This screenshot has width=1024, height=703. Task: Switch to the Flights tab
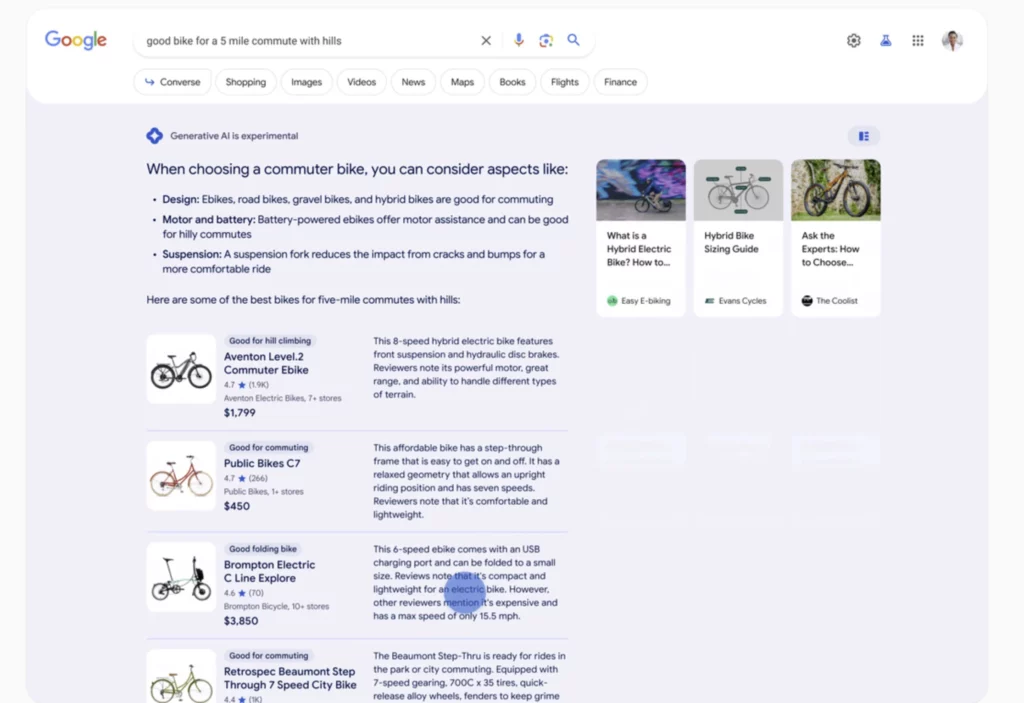[x=564, y=82]
